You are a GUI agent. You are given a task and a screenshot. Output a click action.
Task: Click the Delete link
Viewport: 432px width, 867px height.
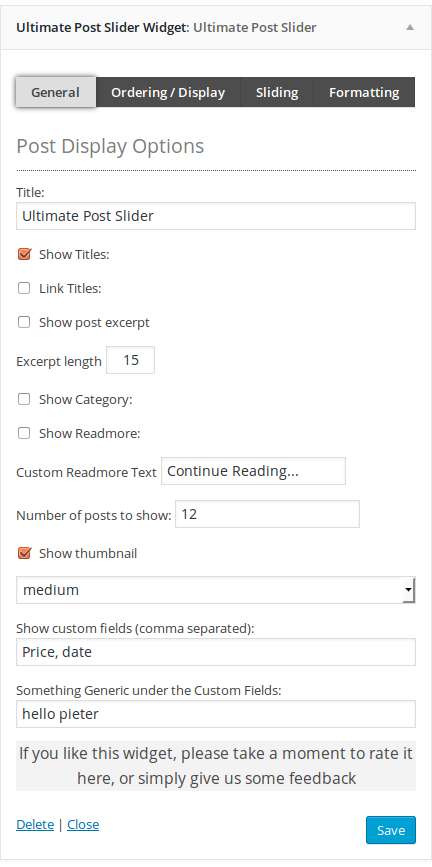(x=35, y=824)
